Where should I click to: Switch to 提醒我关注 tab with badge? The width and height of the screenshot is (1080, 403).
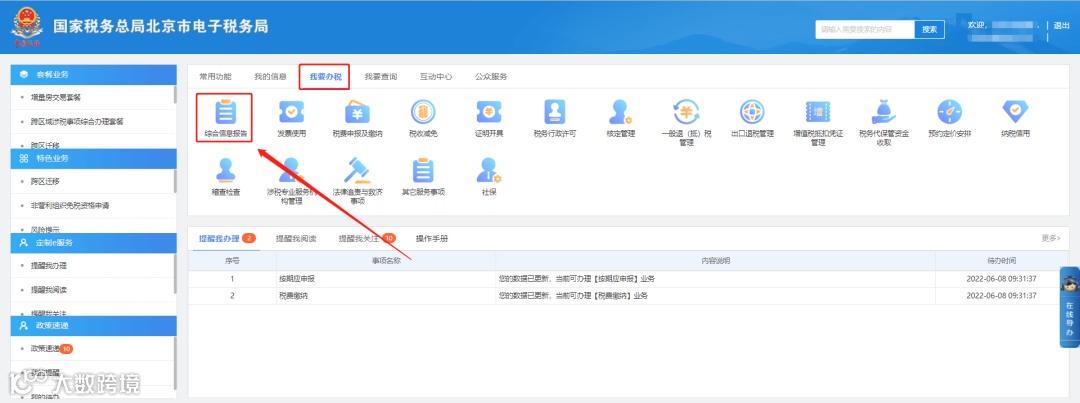coord(366,238)
